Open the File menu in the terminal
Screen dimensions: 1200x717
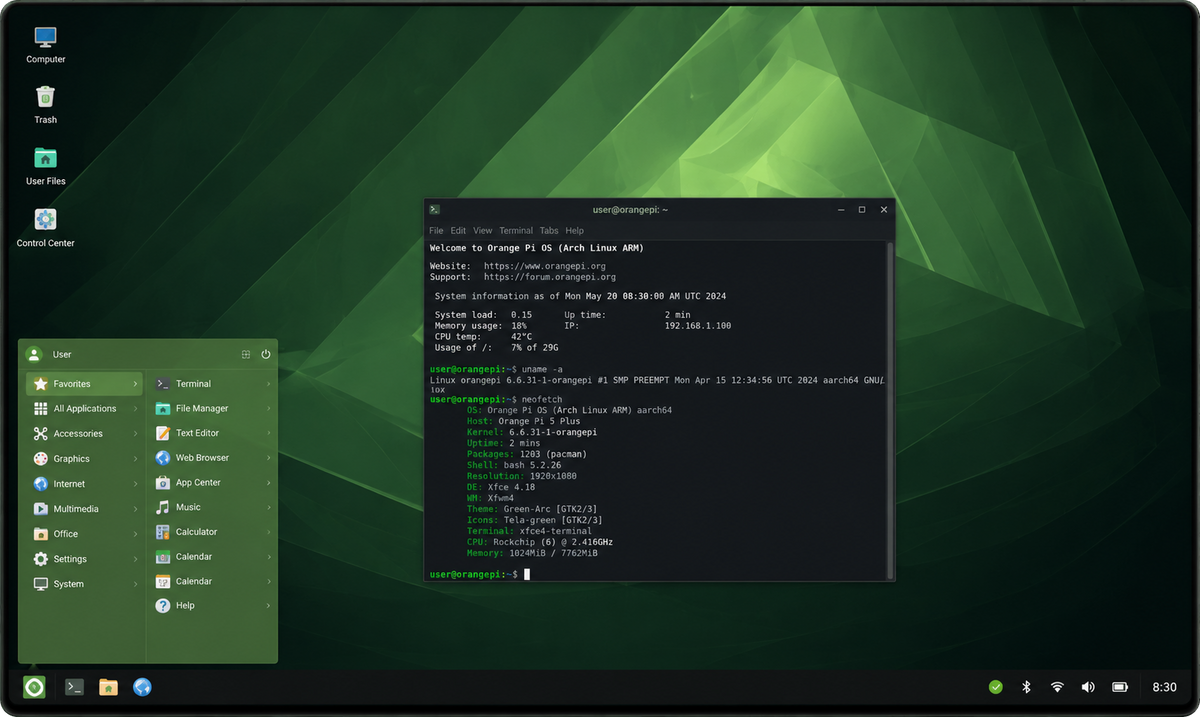click(x=436, y=231)
